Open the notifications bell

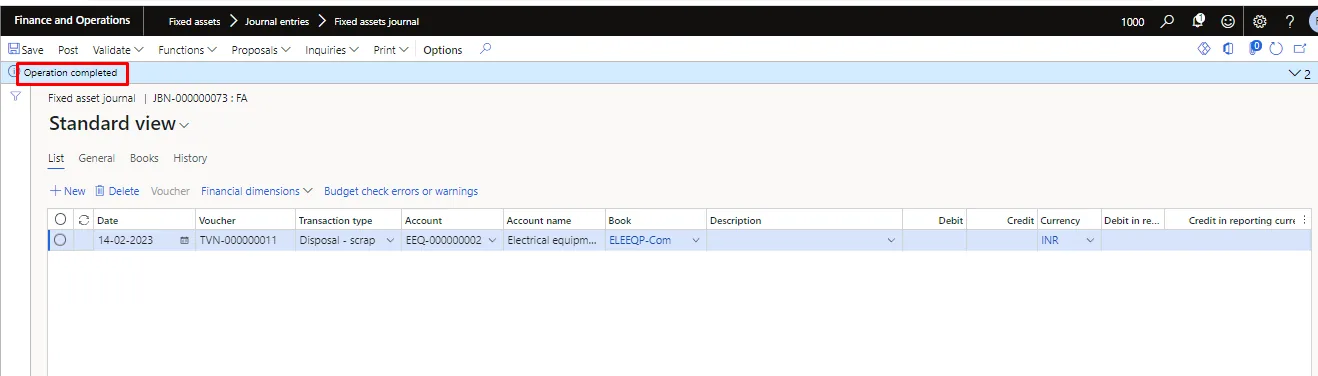[x=1198, y=21]
